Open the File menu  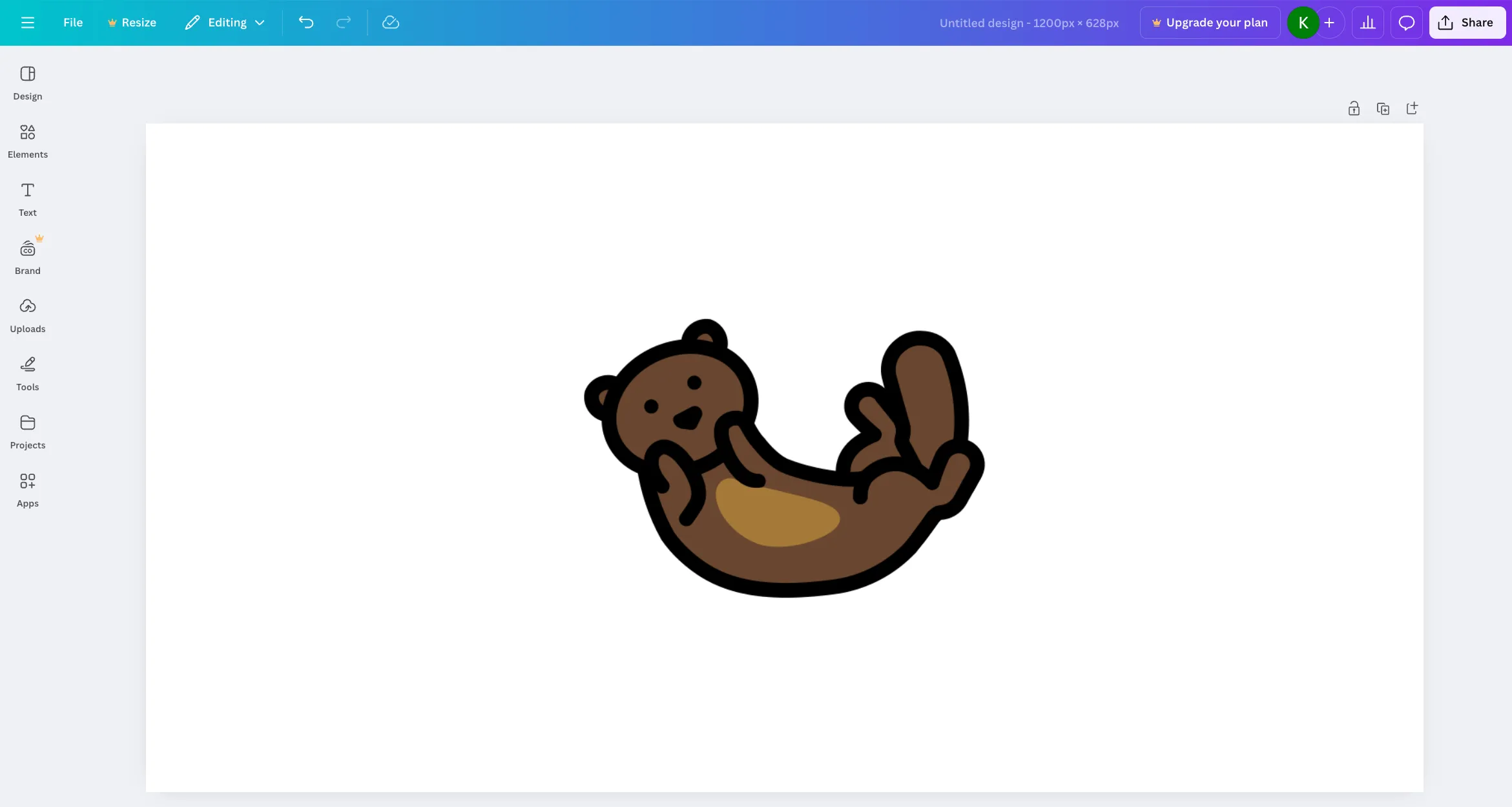[x=72, y=22]
